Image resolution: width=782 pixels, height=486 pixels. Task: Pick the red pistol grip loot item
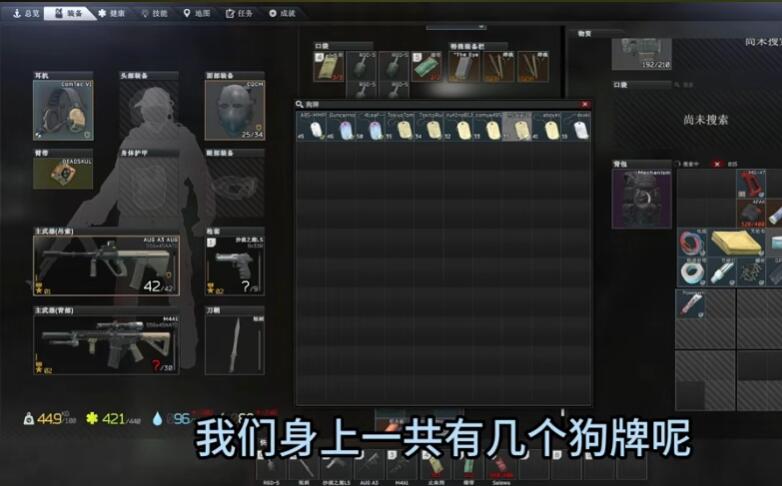tap(751, 184)
